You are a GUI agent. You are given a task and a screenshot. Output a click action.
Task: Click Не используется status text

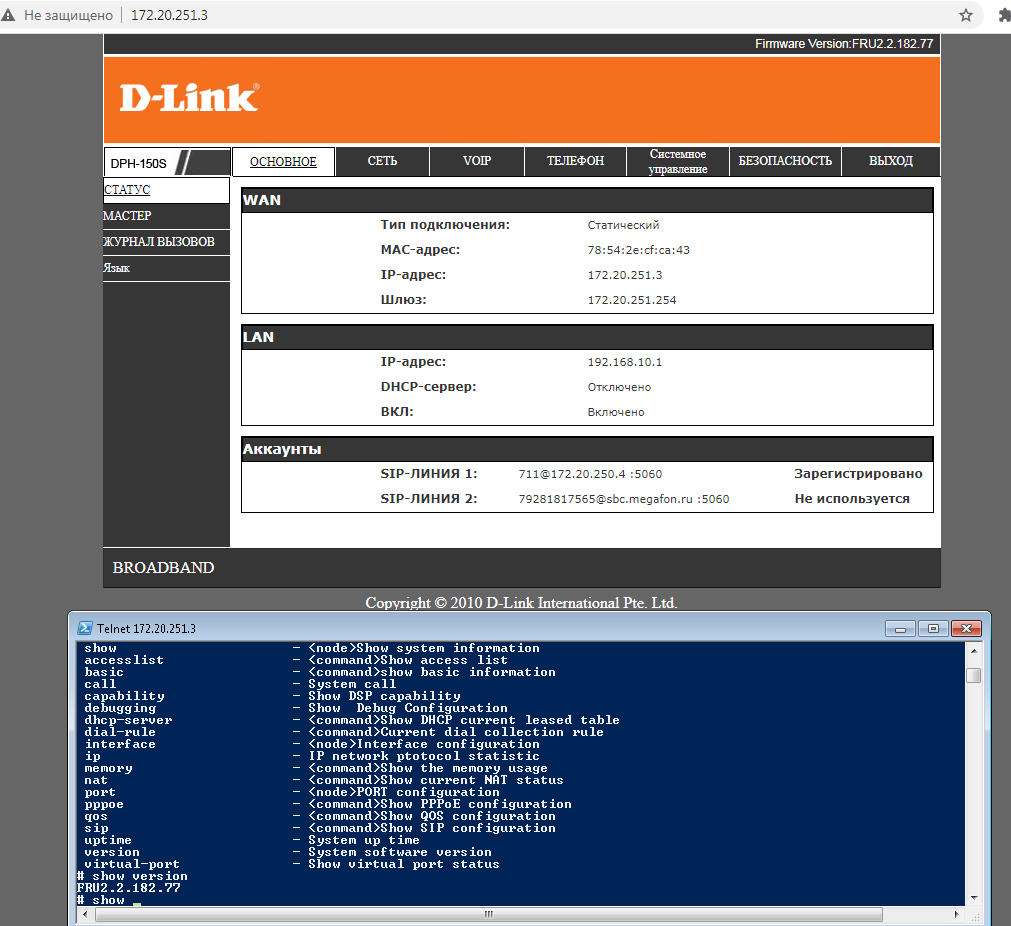852,499
